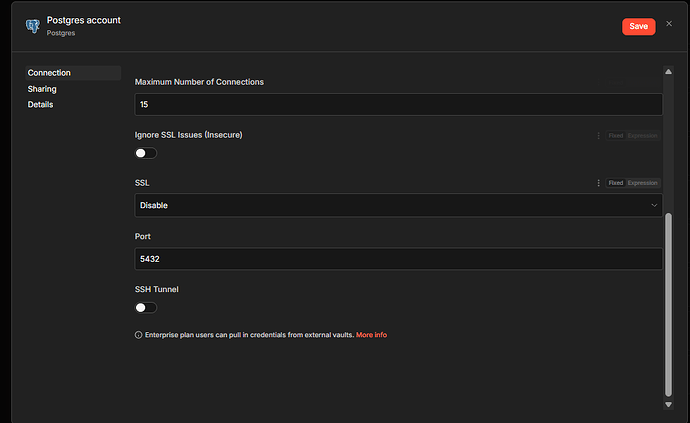
Task: Click the Port input field
Action: [x=398, y=258]
